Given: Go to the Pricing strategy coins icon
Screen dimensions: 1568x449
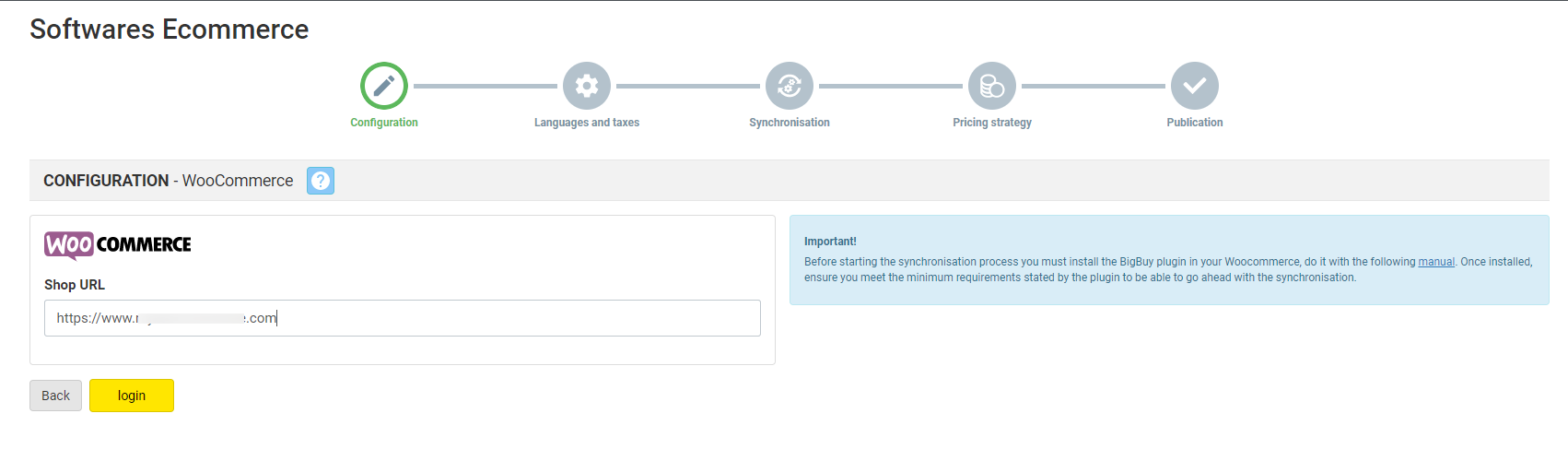Looking at the screenshot, I should tap(992, 86).
